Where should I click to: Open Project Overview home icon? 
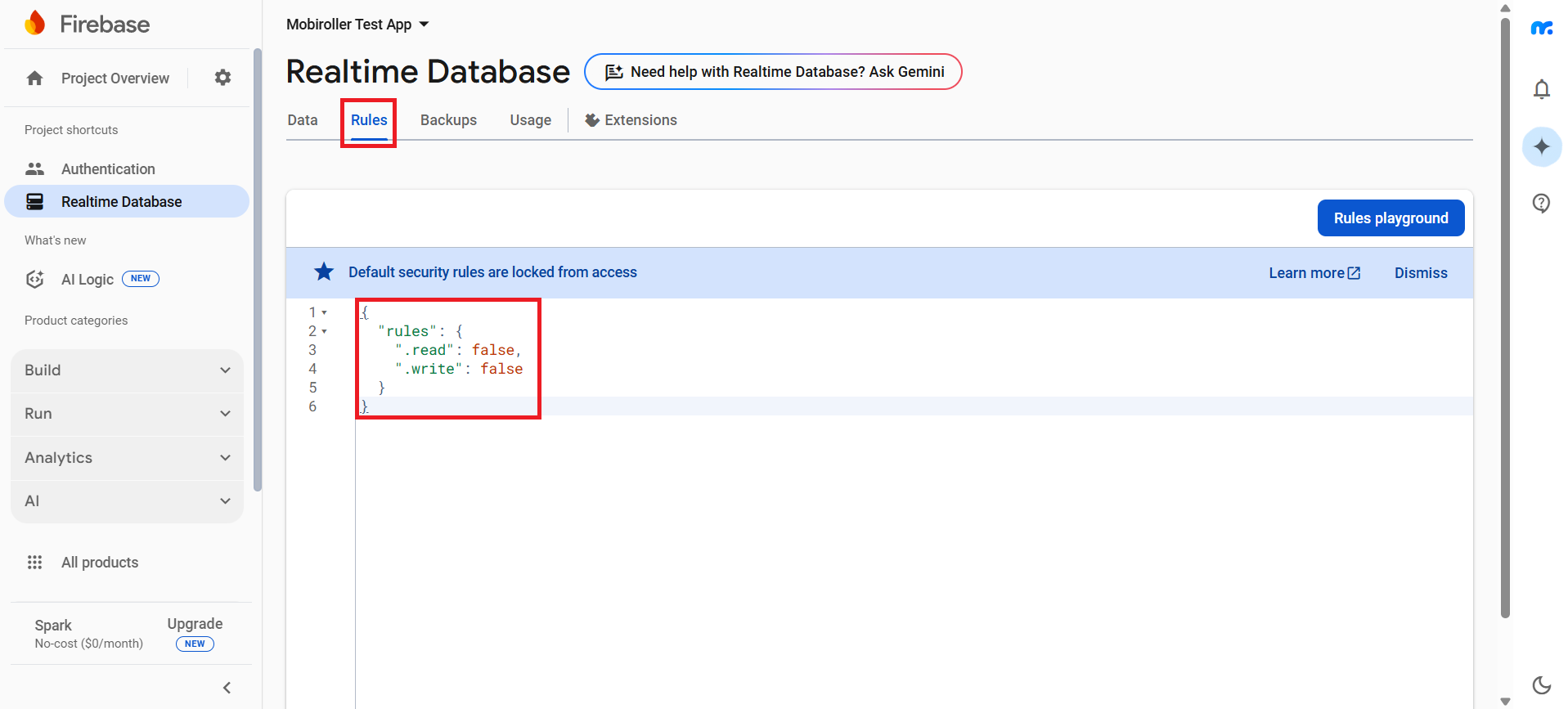(x=34, y=79)
